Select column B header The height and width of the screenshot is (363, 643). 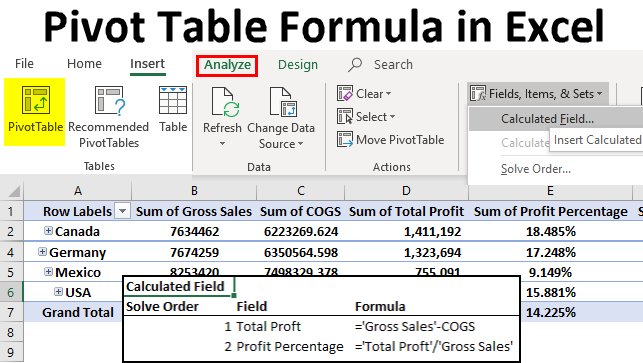pyautogui.click(x=194, y=191)
